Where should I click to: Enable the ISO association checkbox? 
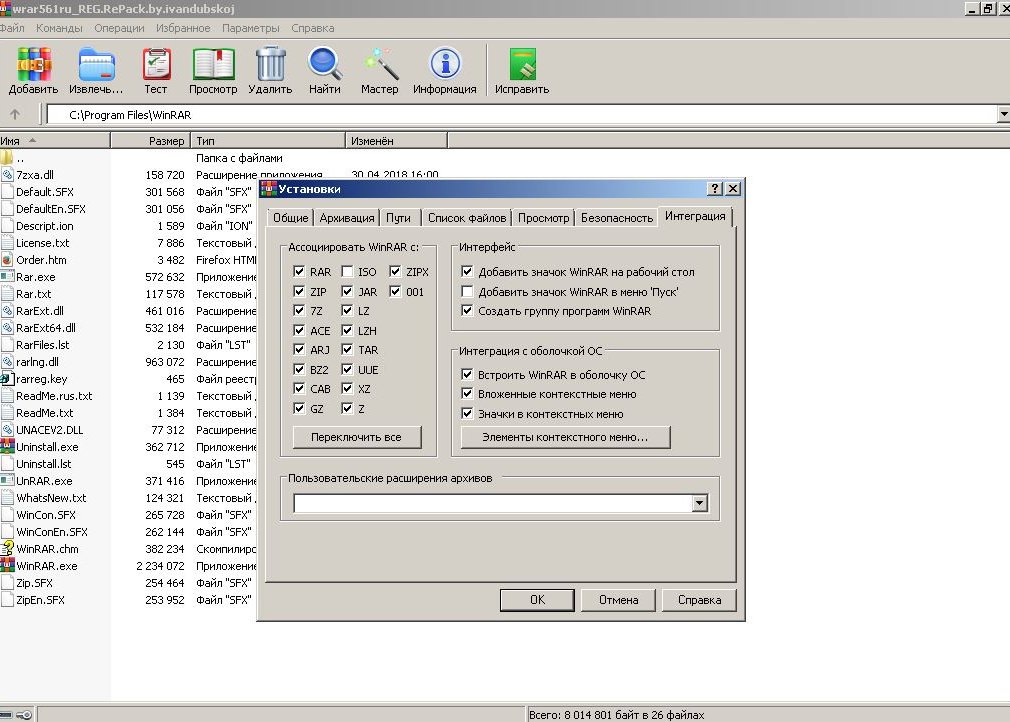click(347, 271)
